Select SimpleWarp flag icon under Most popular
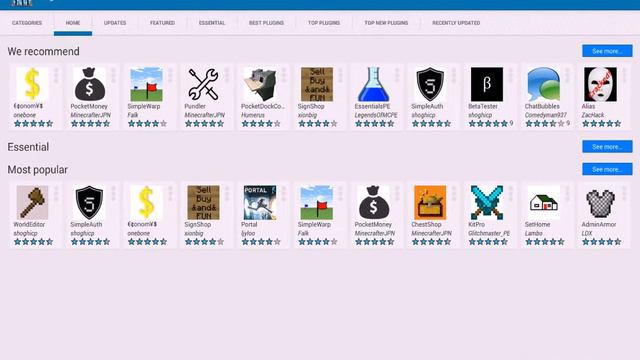 (317, 202)
